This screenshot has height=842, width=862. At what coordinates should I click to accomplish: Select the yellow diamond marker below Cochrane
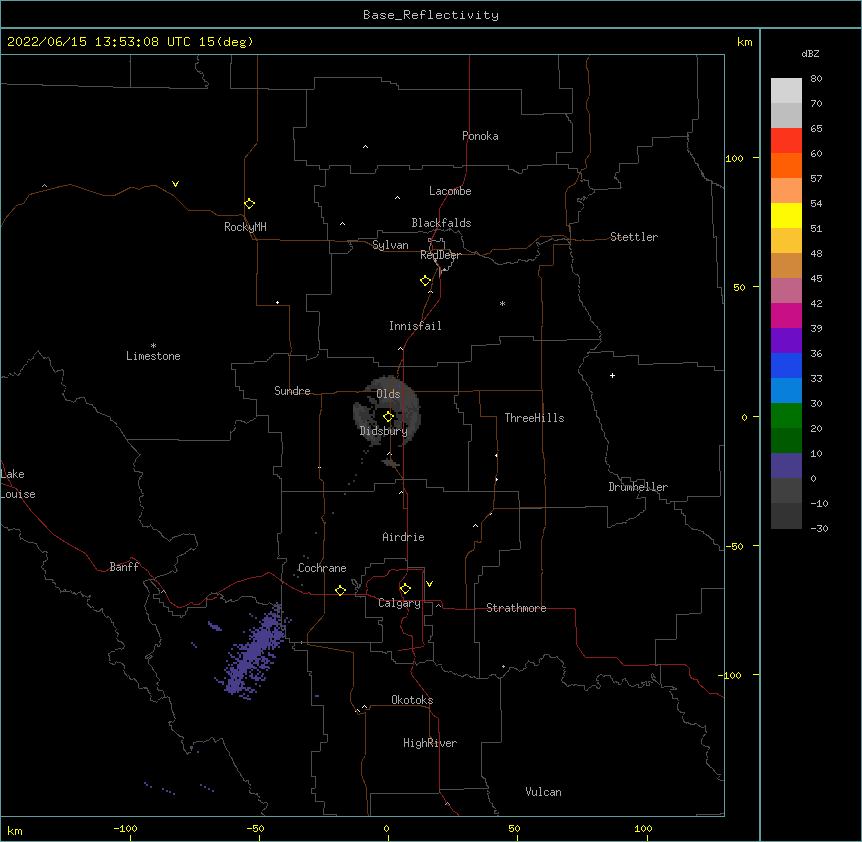pyautogui.click(x=340, y=590)
